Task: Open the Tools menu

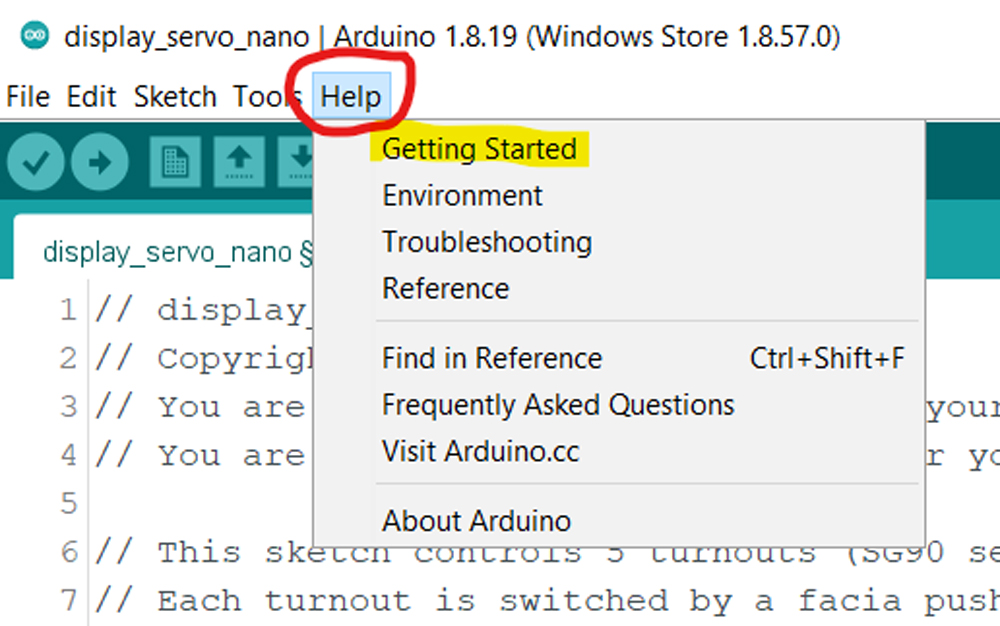Action: 267,97
